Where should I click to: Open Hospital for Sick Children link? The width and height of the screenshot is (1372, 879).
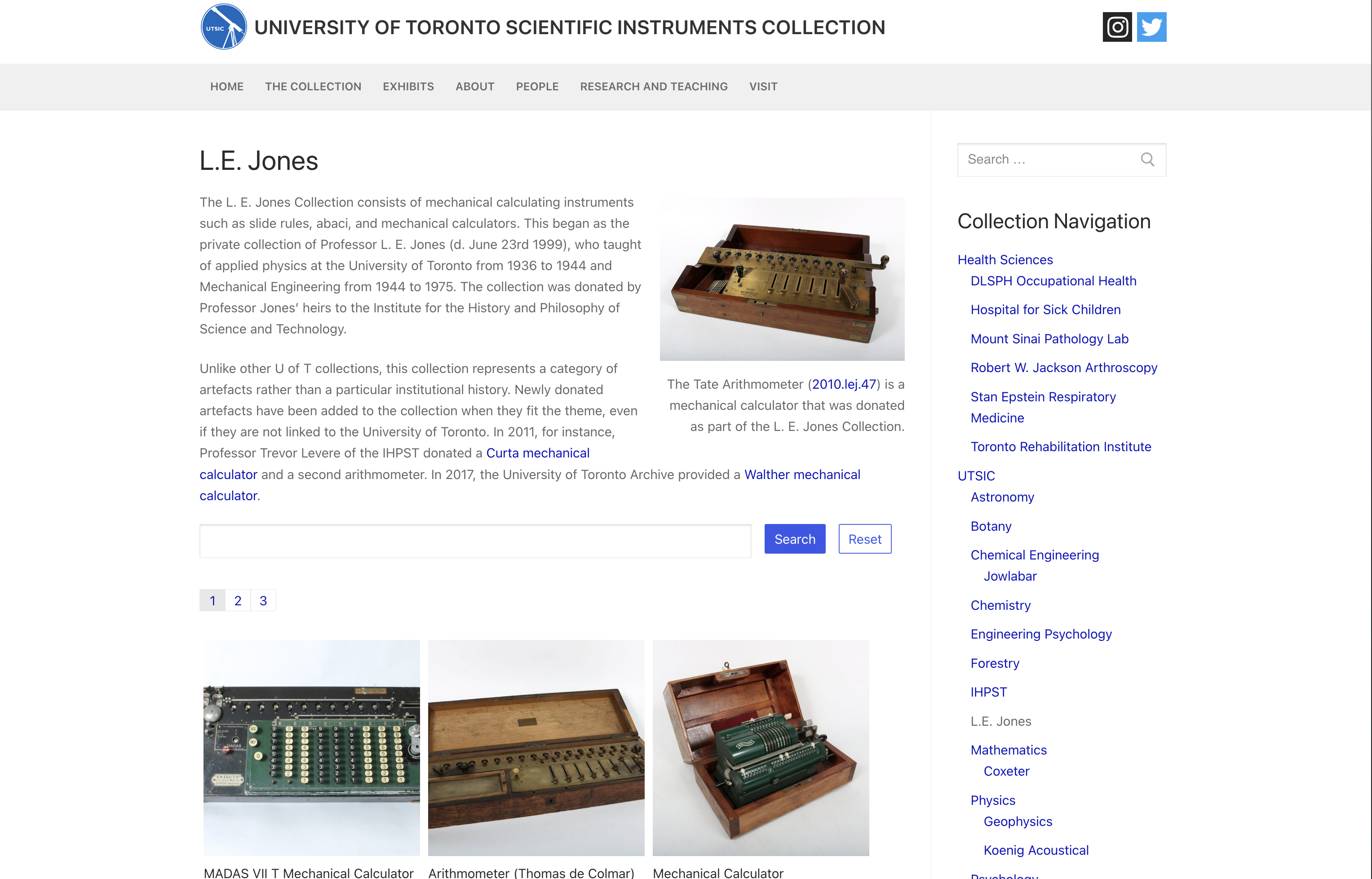[1045, 310]
